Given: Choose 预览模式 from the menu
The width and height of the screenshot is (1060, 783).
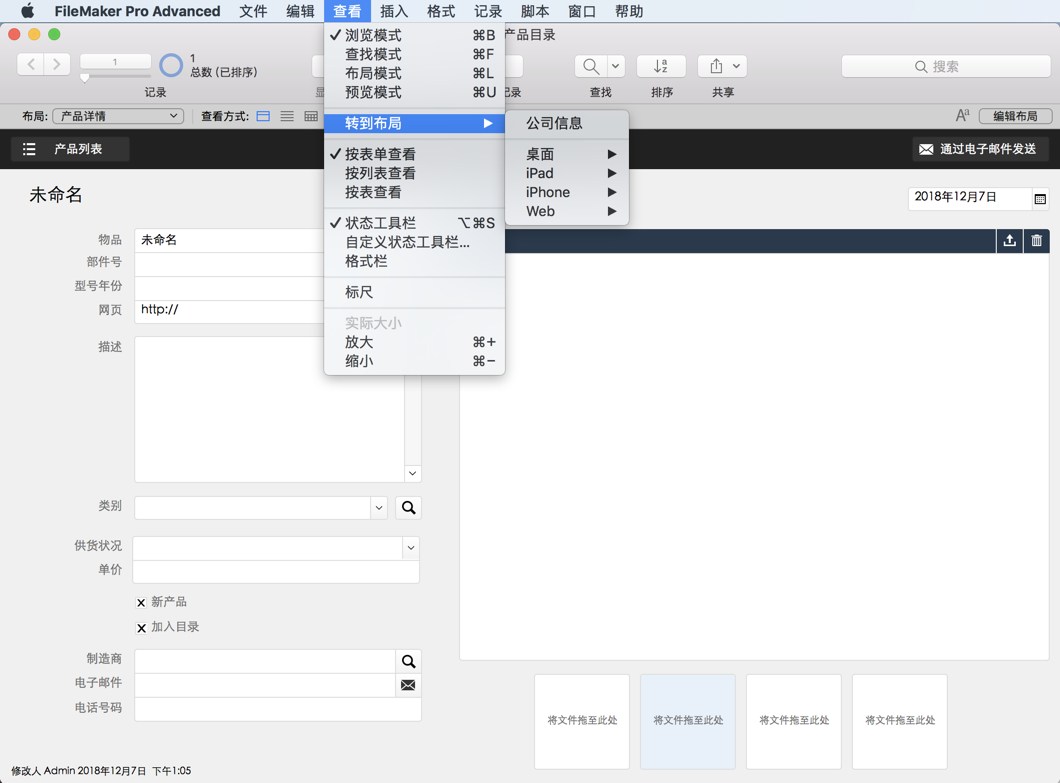Looking at the screenshot, I should pyautogui.click(x=414, y=92).
